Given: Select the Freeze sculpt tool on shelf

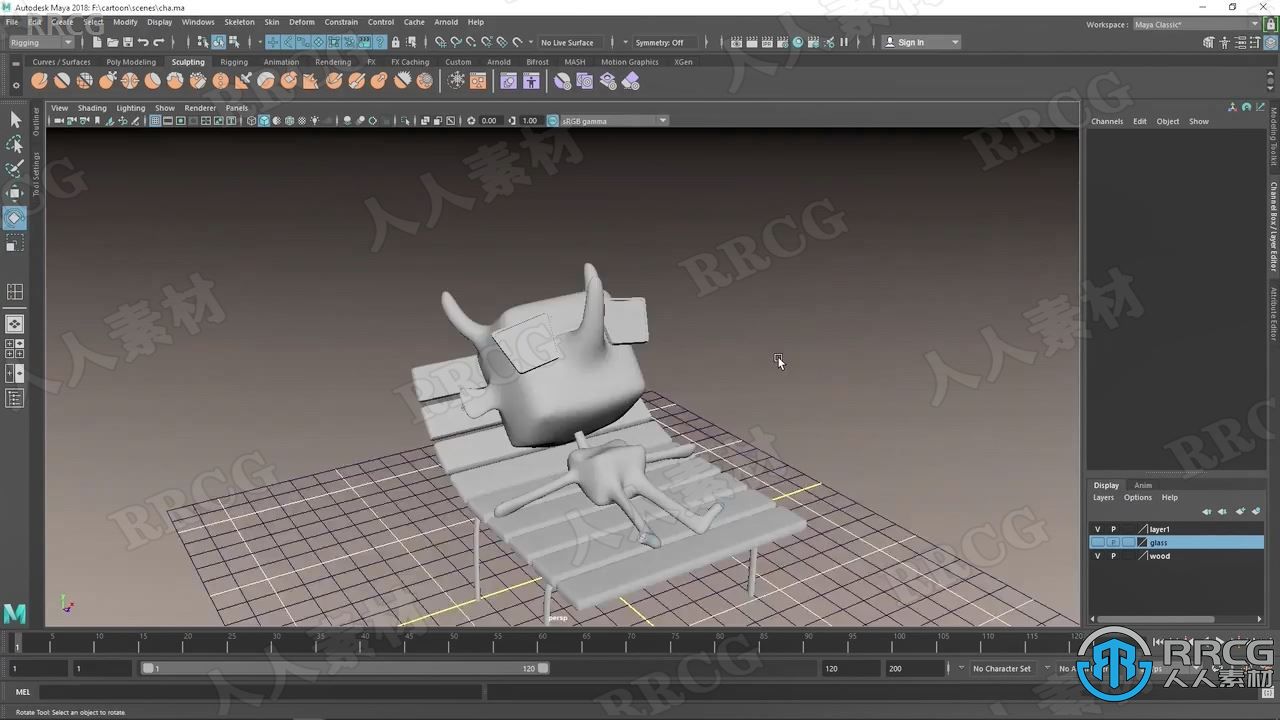Looking at the screenshot, I should 425,81.
